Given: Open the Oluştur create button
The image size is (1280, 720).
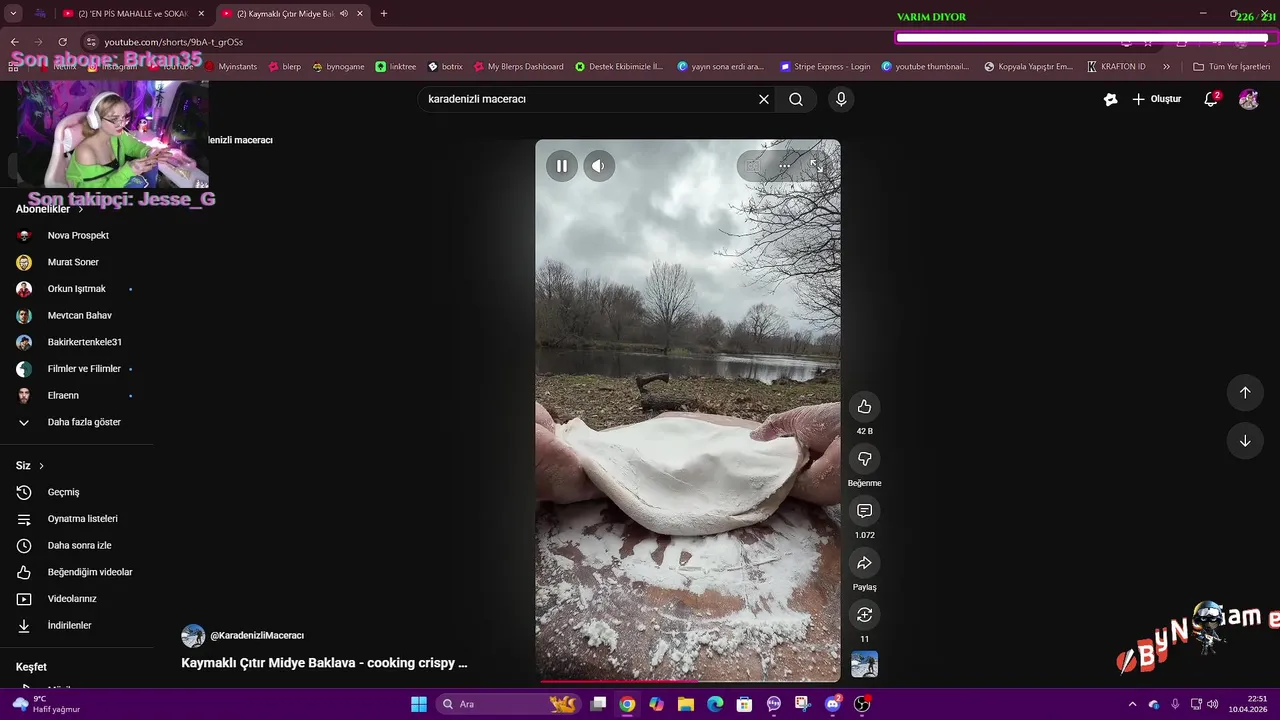Looking at the screenshot, I should coord(1156,99).
